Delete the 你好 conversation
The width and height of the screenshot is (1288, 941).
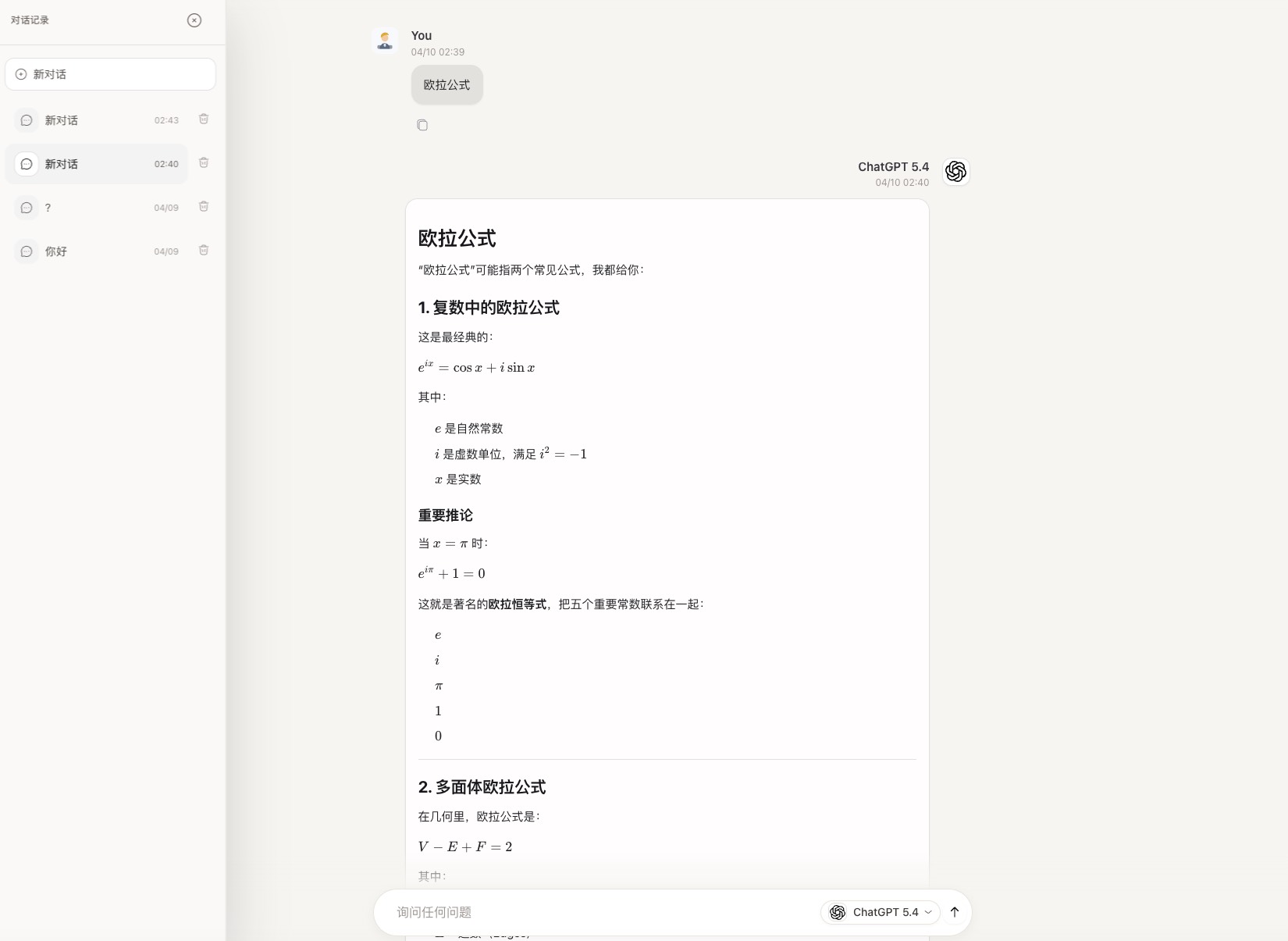204,251
